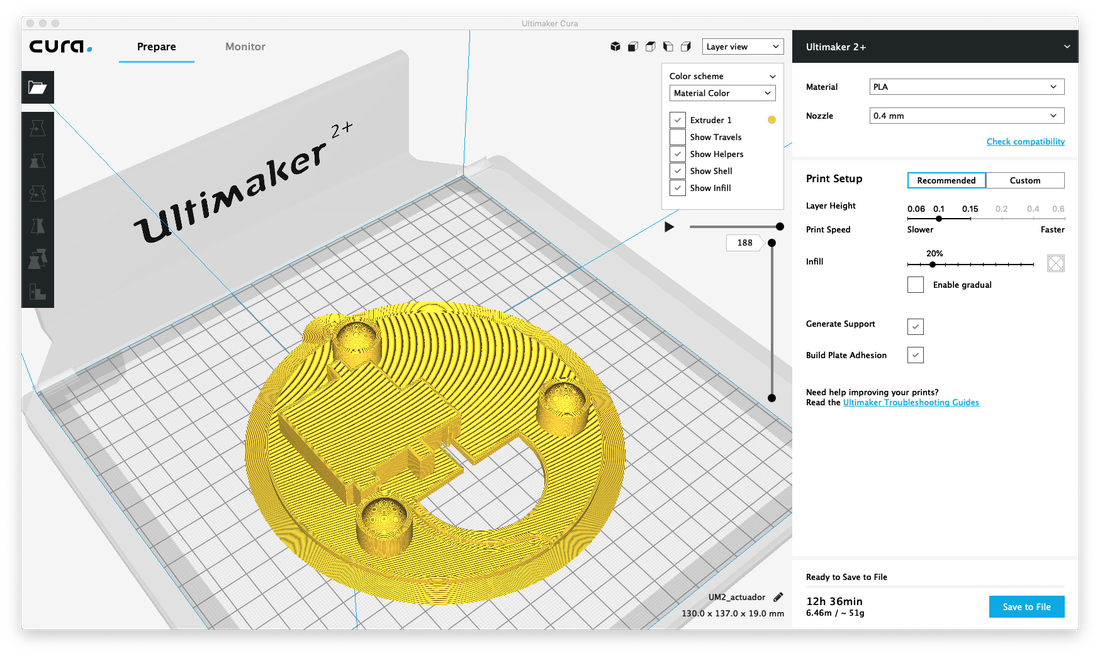Screen dimensions: 1100x656
Task: Toggle Extruder 1 visibility checkbox
Action: (677, 120)
